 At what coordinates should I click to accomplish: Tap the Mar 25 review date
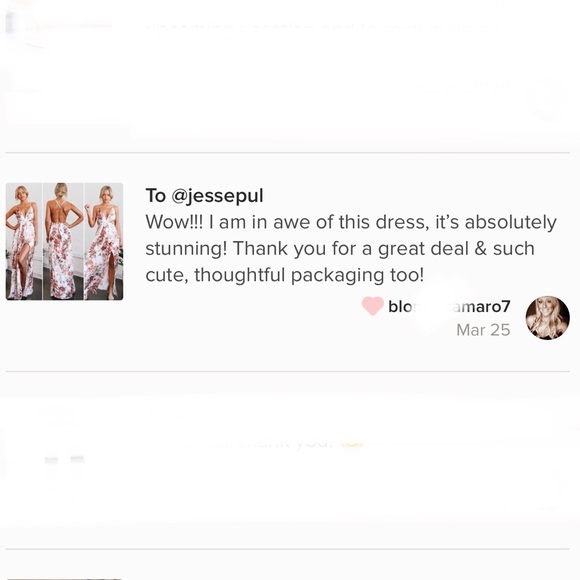483,330
